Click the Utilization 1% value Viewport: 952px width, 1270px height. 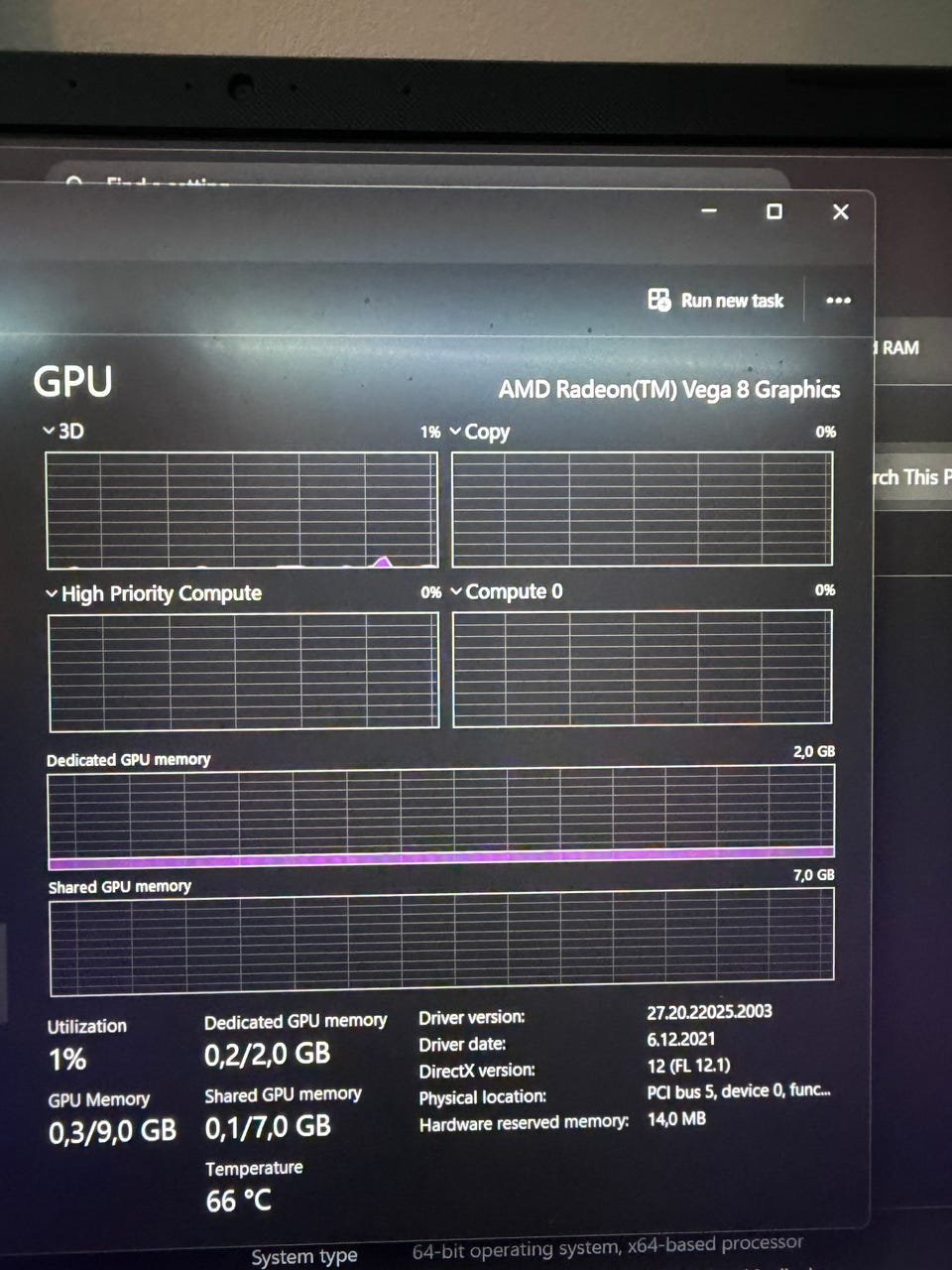67,1059
